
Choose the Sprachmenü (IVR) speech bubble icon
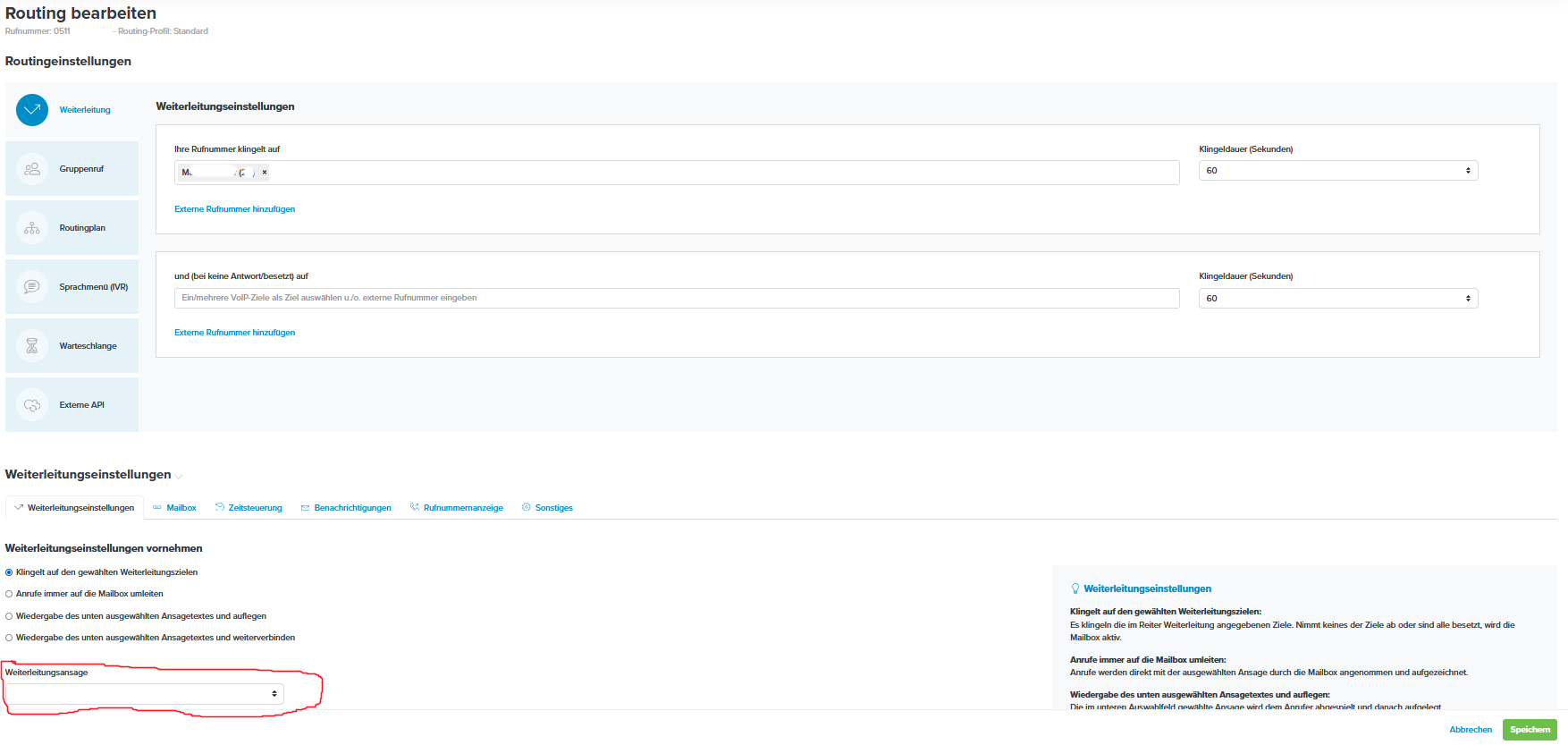[x=32, y=287]
